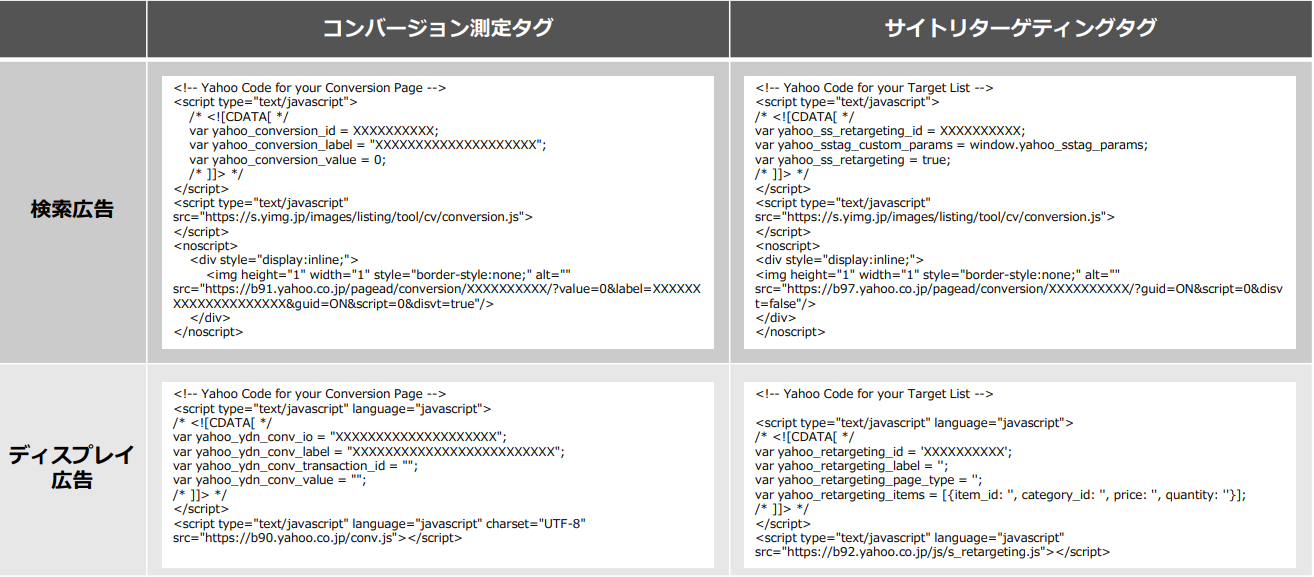Image resolution: width=1314 pixels, height=577 pixels.
Task: Click 'Yahoo Code for your Target List' comment in 検索広告 row
Action: point(874,88)
